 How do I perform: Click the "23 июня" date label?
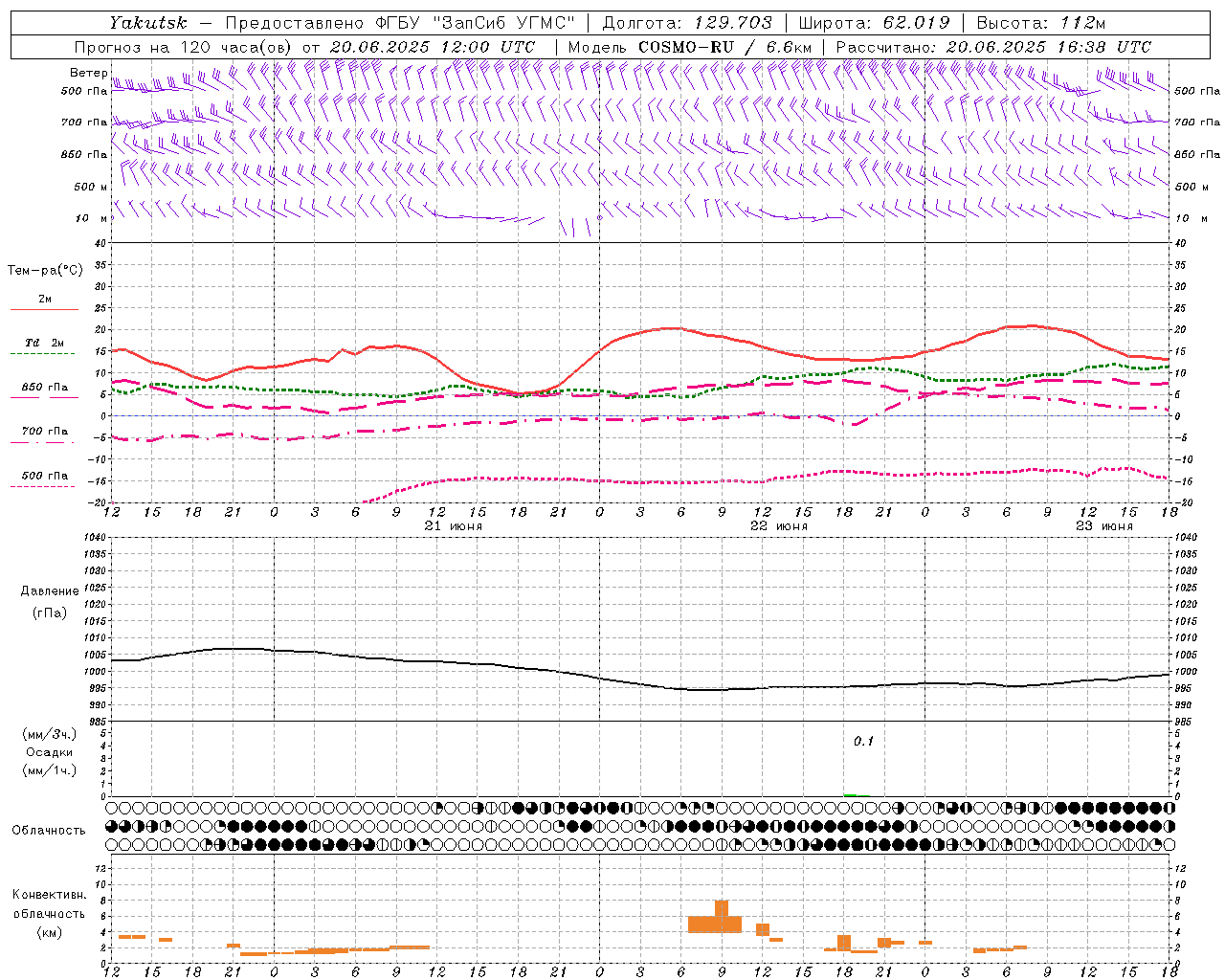point(1104,526)
